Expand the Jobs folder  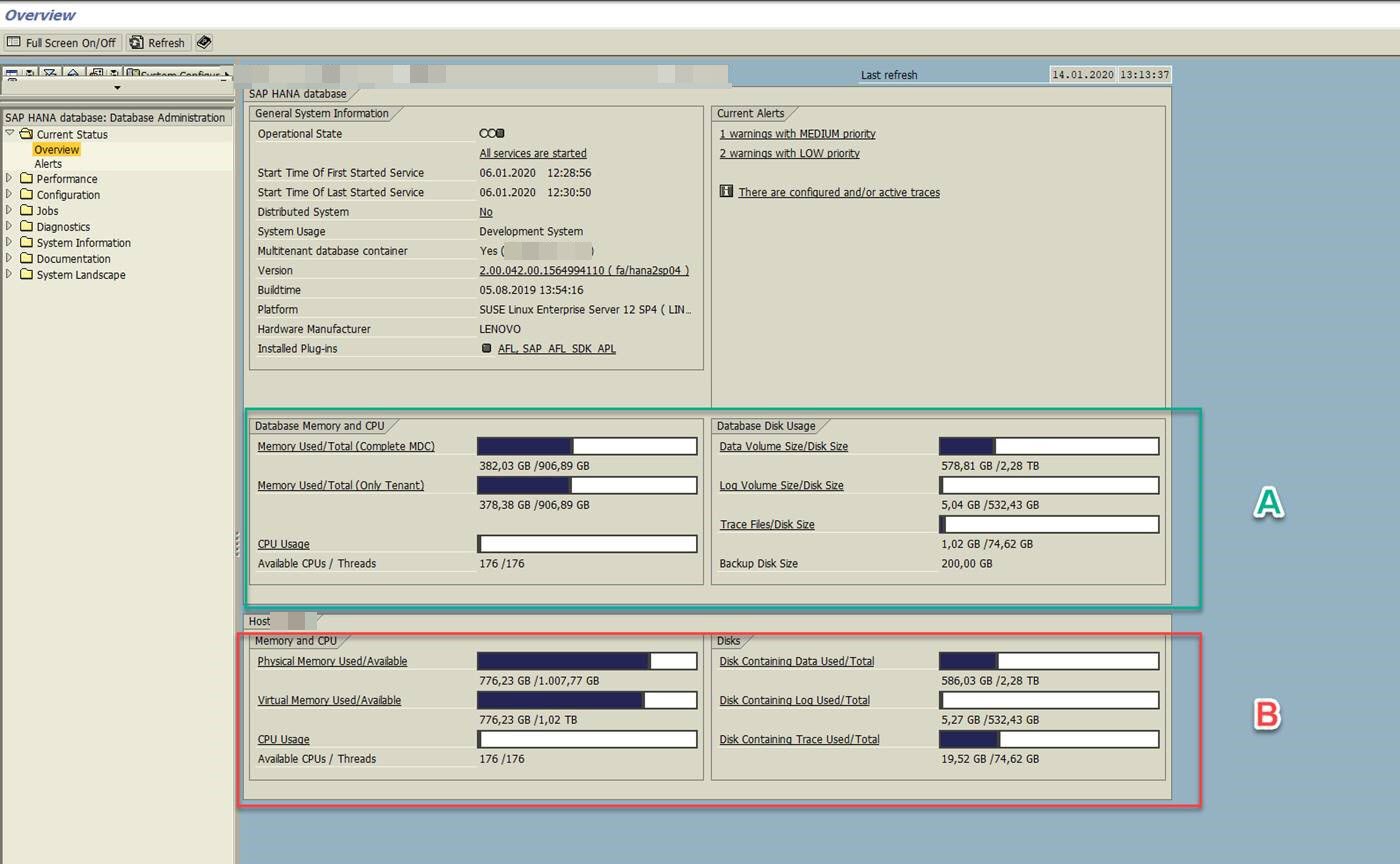[10, 210]
